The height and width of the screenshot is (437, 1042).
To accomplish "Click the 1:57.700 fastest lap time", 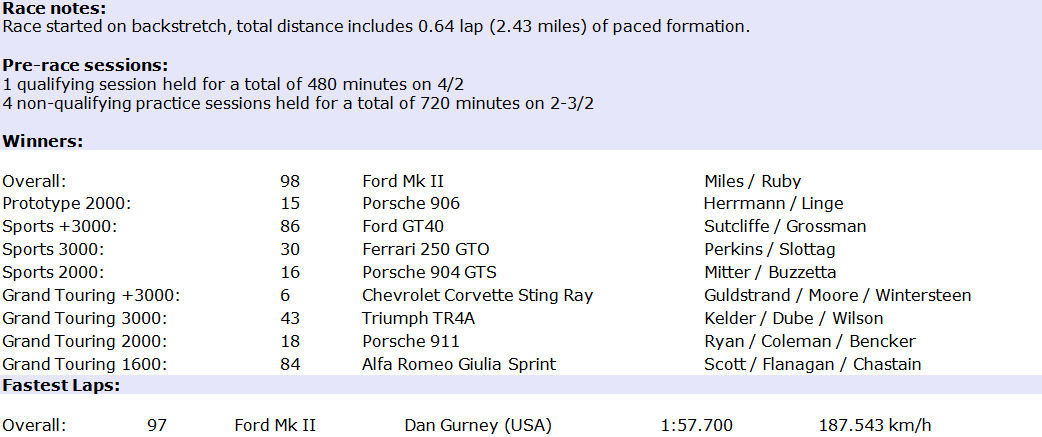I will [696, 426].
